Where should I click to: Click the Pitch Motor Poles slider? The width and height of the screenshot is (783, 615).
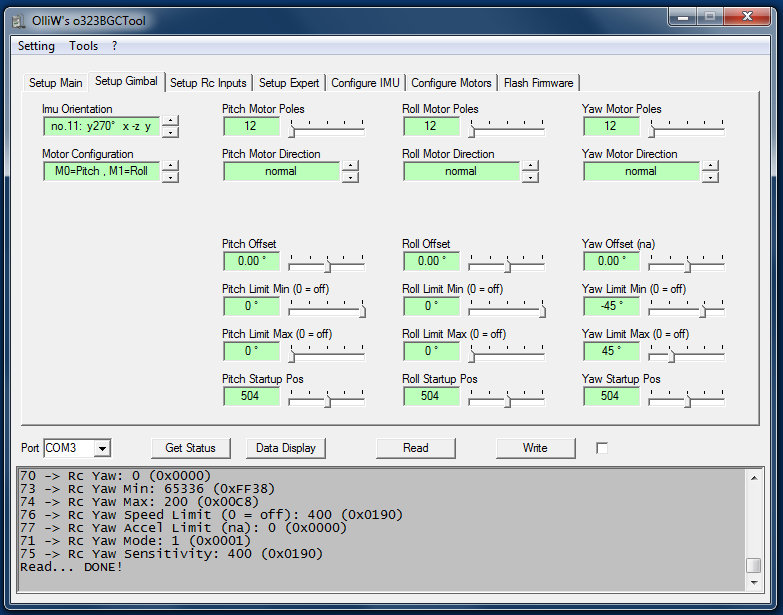point(326,127)
